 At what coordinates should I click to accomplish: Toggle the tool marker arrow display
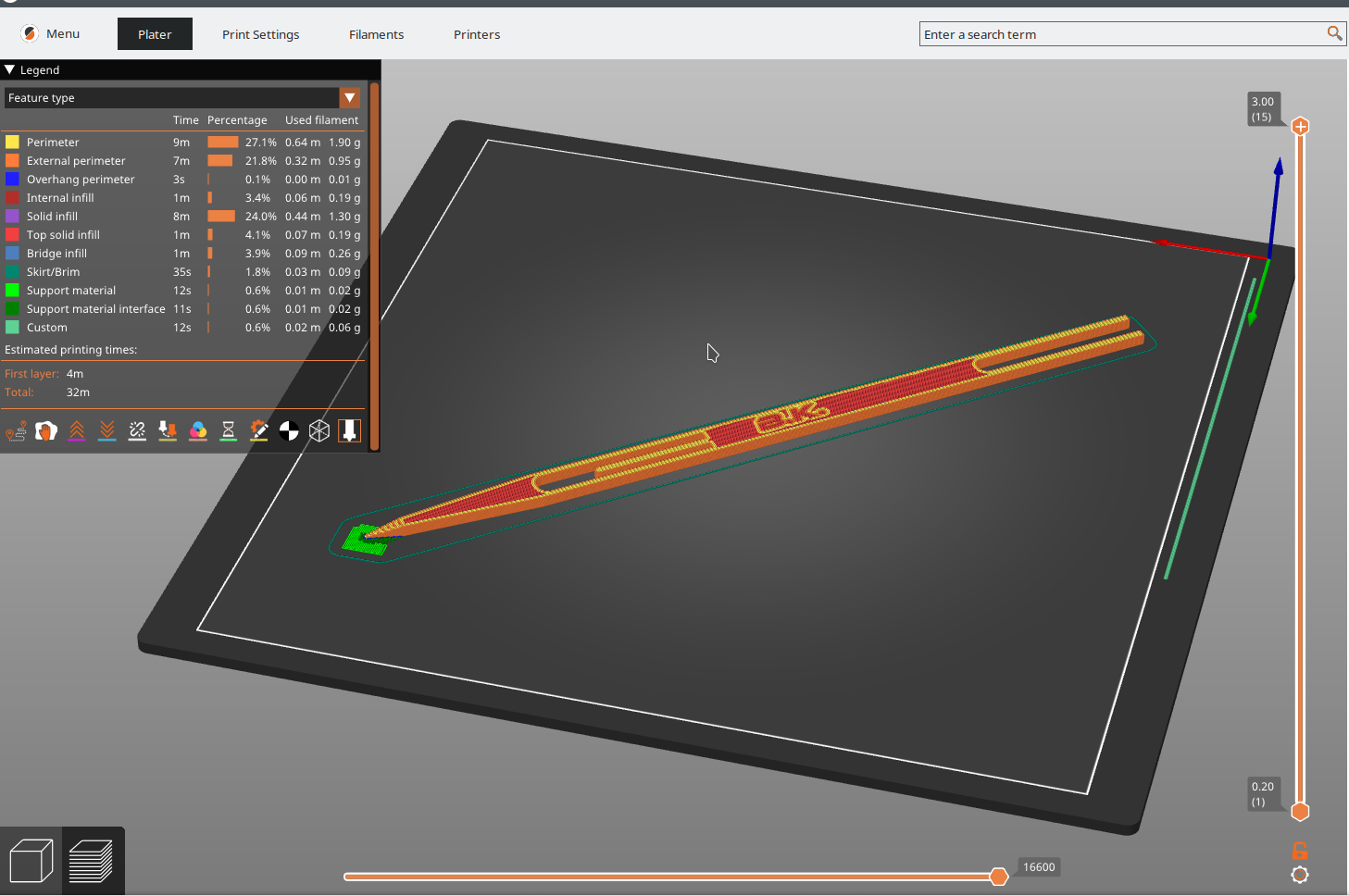click(x=349, y=430)
